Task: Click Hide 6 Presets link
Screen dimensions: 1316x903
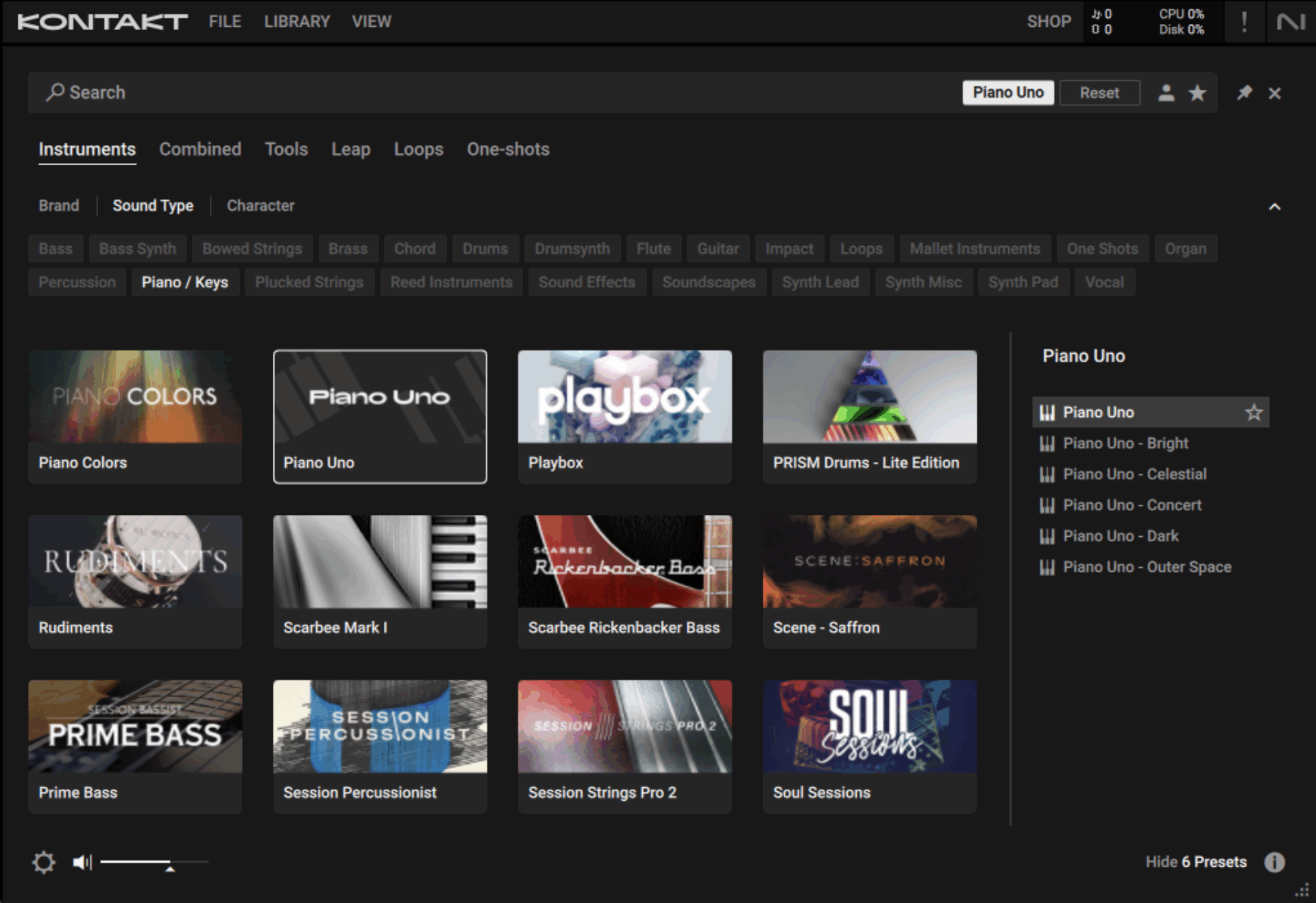Action: click(1195, 862)
